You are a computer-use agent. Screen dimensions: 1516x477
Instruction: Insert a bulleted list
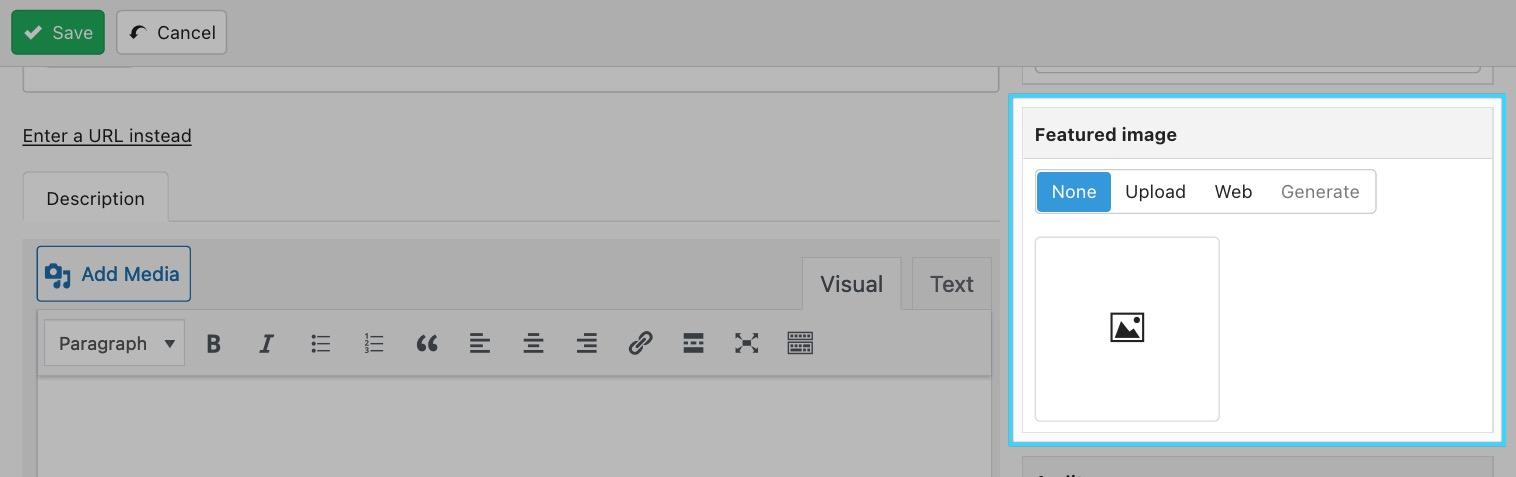(x=320, y=344)
